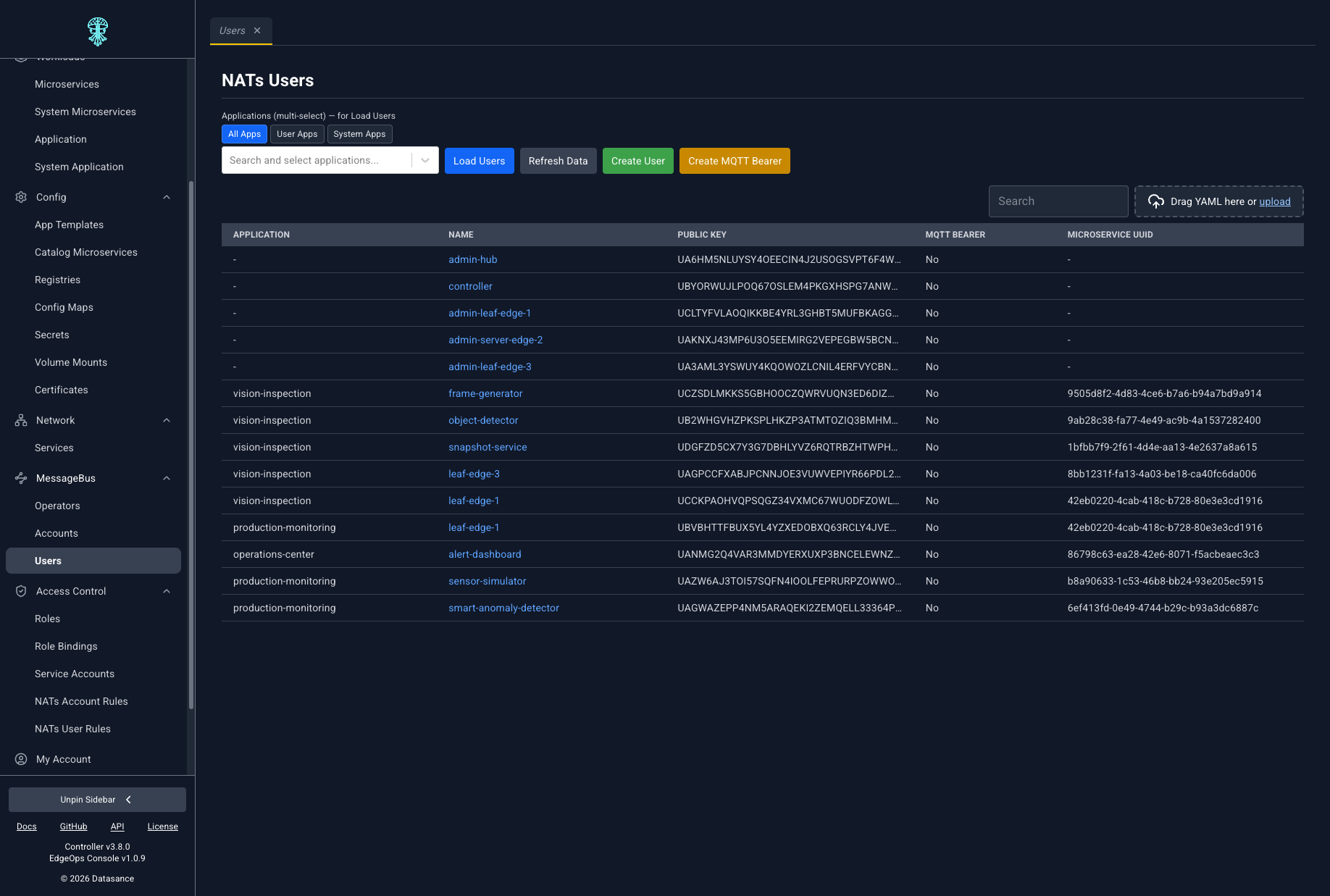This screenshot has height=896, width=1330.
Task: Click the My Account person icon
Action: point(21,759)
